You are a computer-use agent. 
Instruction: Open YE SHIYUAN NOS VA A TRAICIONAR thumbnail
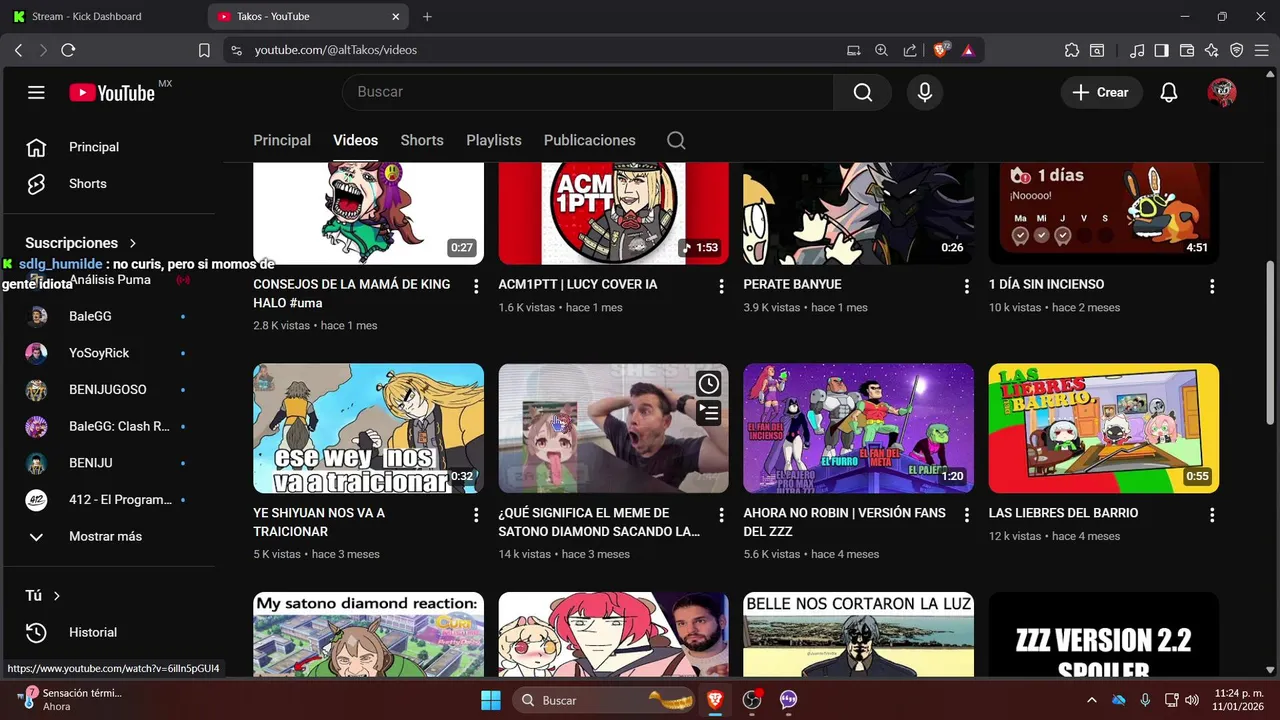point(368,428)
